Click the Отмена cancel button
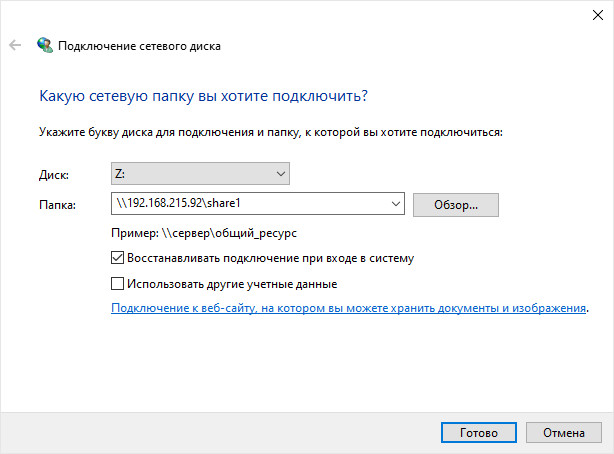614x454 pixels. 563,432
